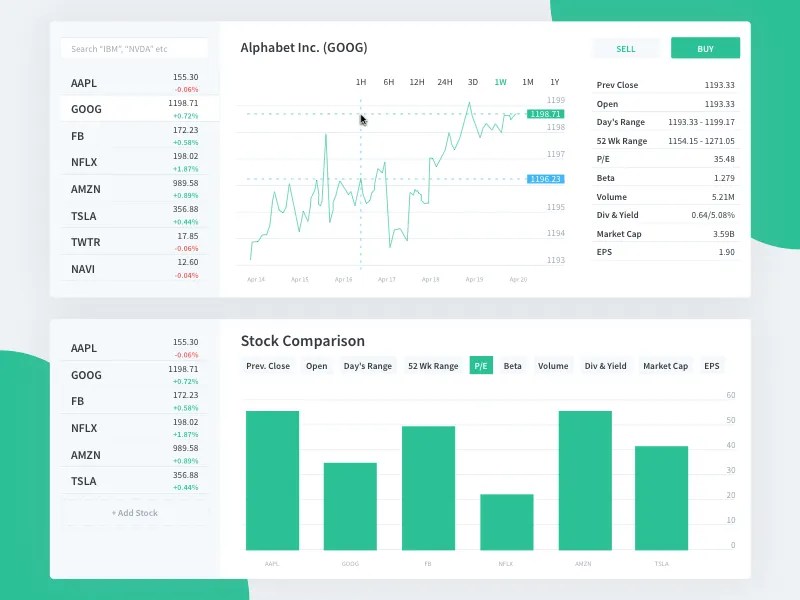Compare stocks by 52 Wk Range
The height and width of the screenshot is (600, 800).
pyautogui.click(x=433, y=366)
